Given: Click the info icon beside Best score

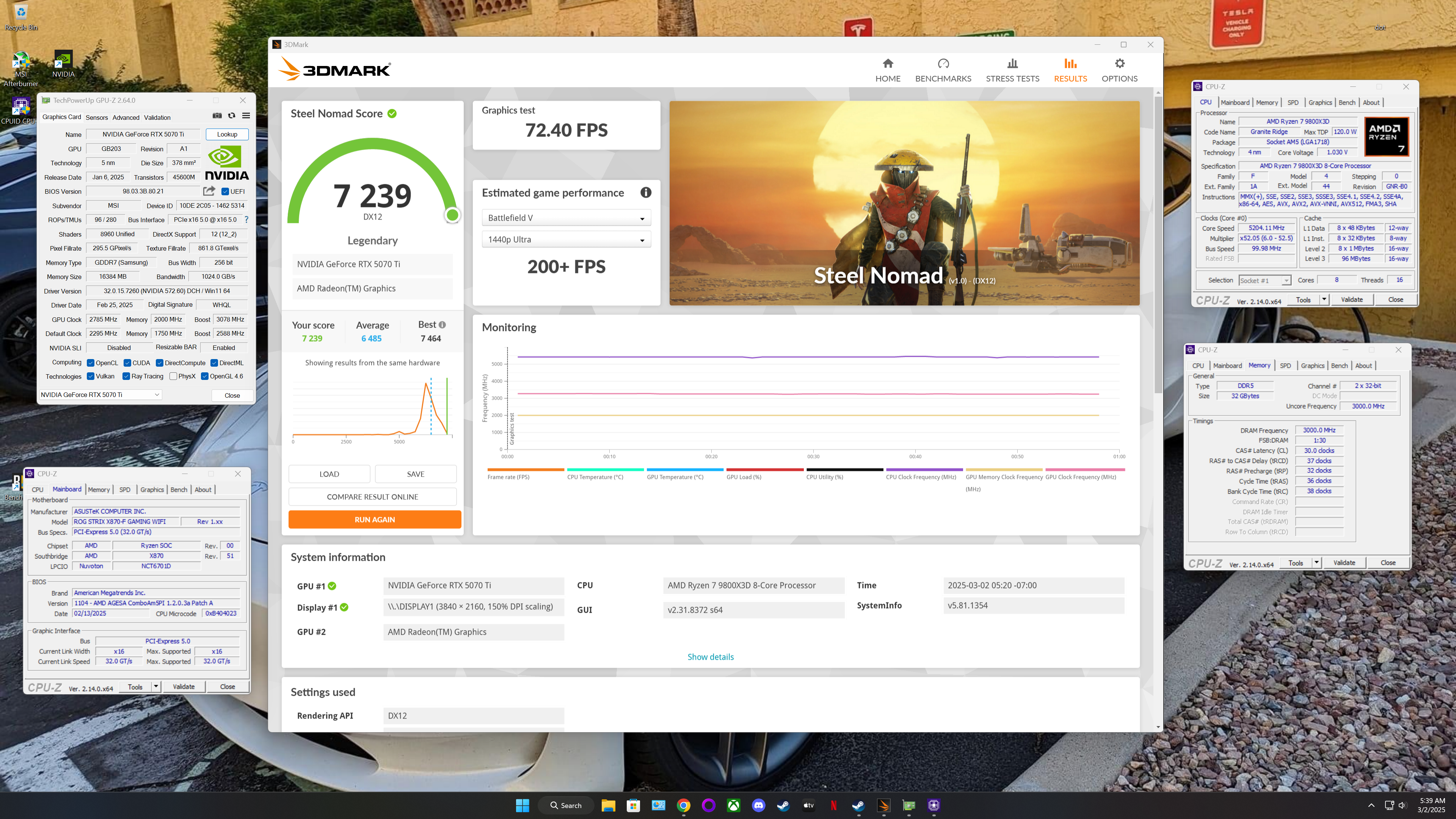Looking at the screenshot, I should 442,325.
